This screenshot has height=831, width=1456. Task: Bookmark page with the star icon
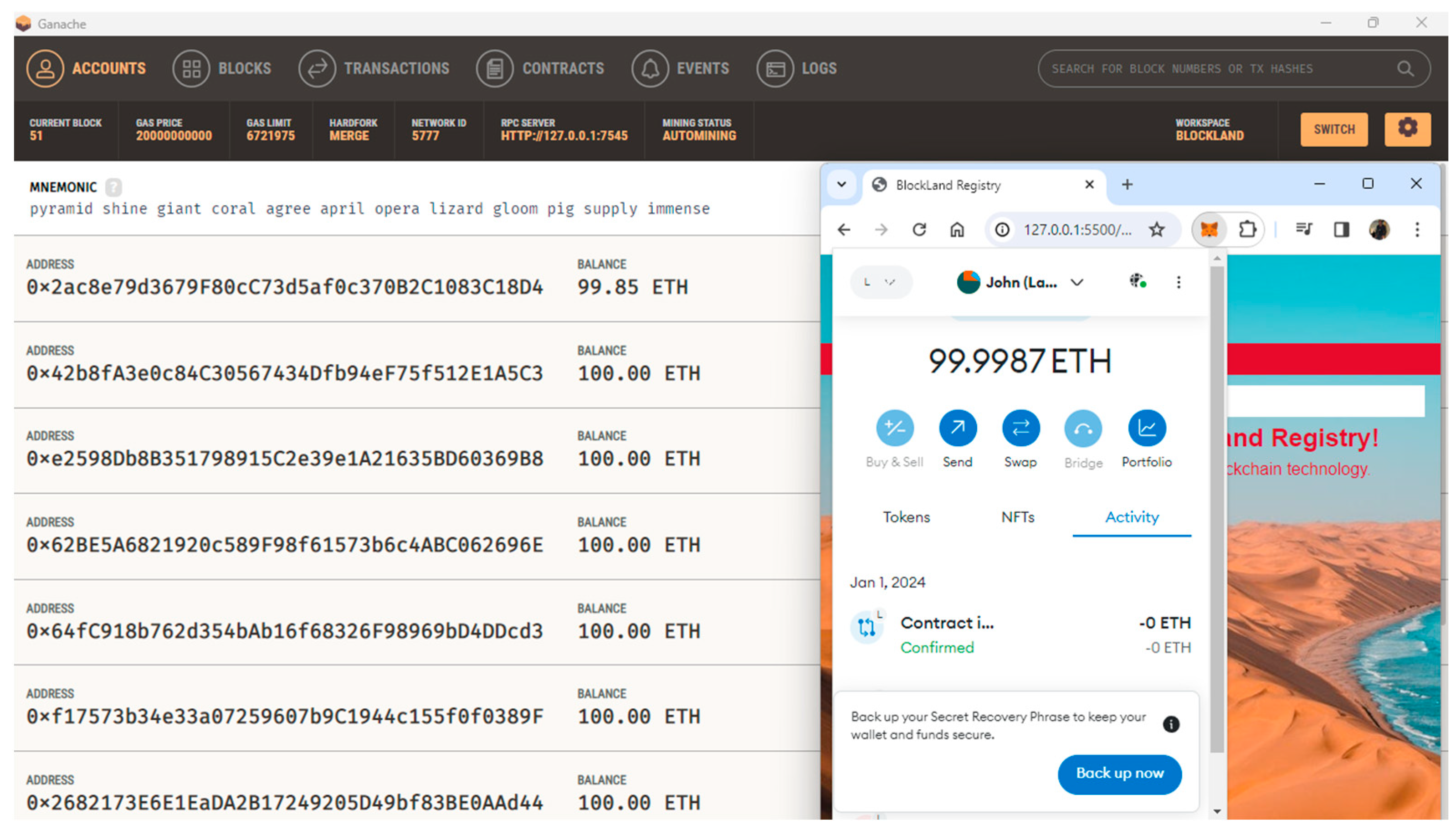(1156, 230)
